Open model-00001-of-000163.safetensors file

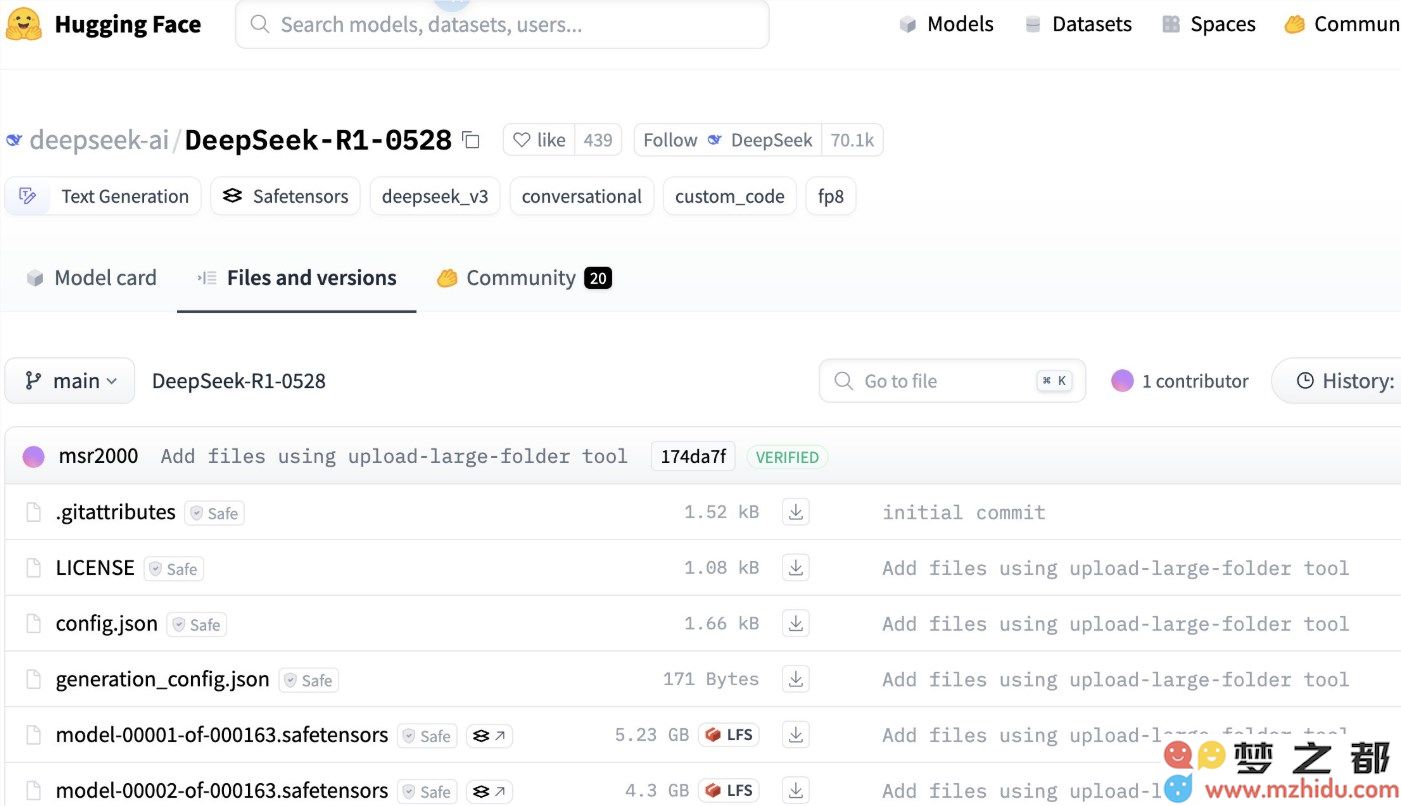(x=222, y=735)
